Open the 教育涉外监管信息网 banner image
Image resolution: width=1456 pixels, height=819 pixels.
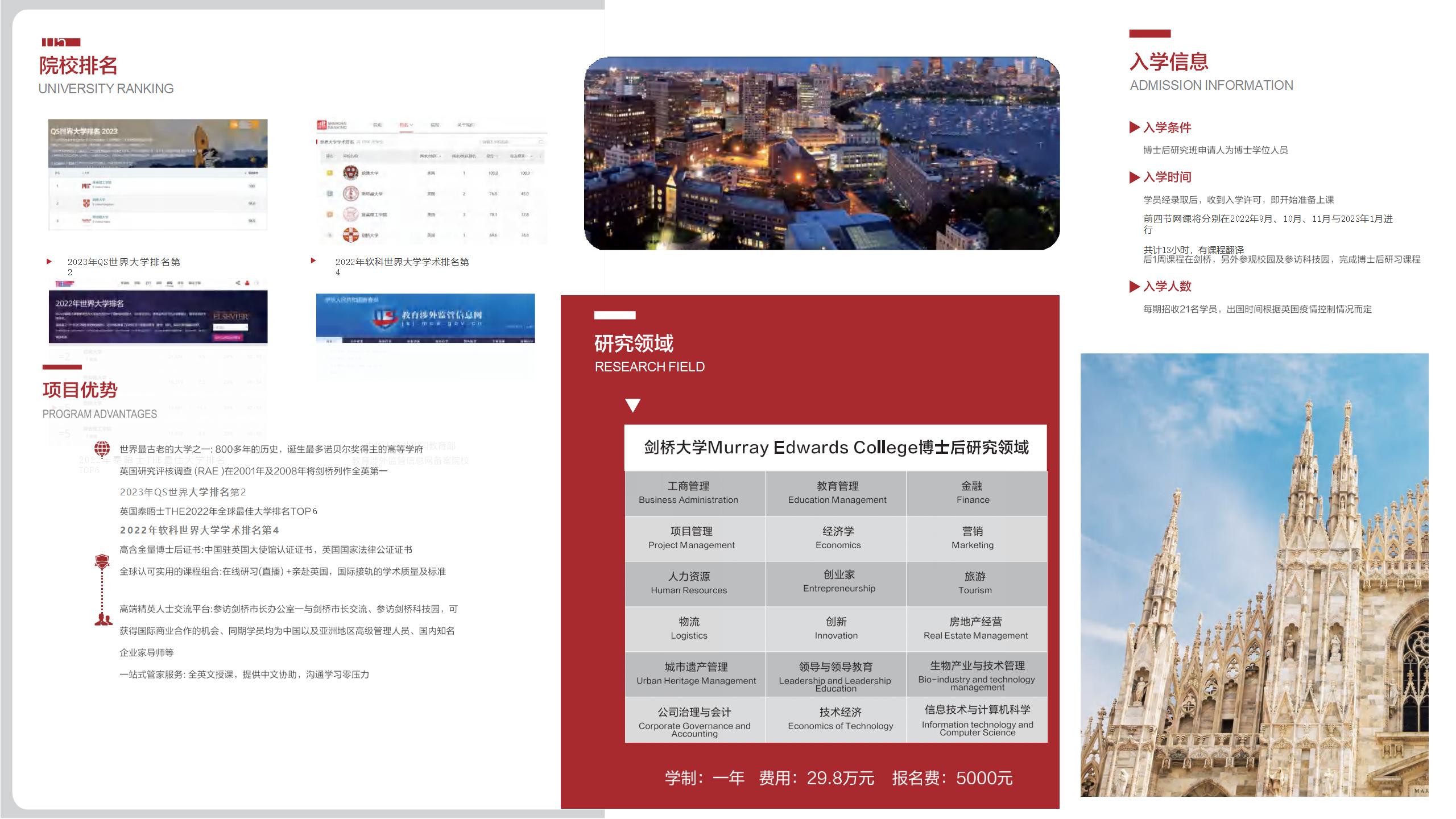pos(425,318)
